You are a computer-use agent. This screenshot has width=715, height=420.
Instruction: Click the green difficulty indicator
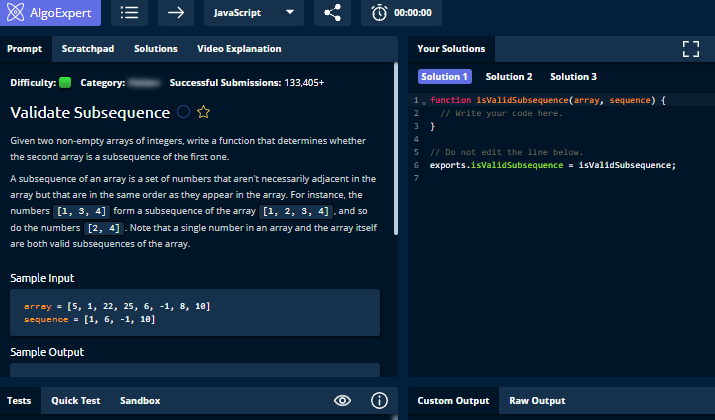tap(65, 83)
